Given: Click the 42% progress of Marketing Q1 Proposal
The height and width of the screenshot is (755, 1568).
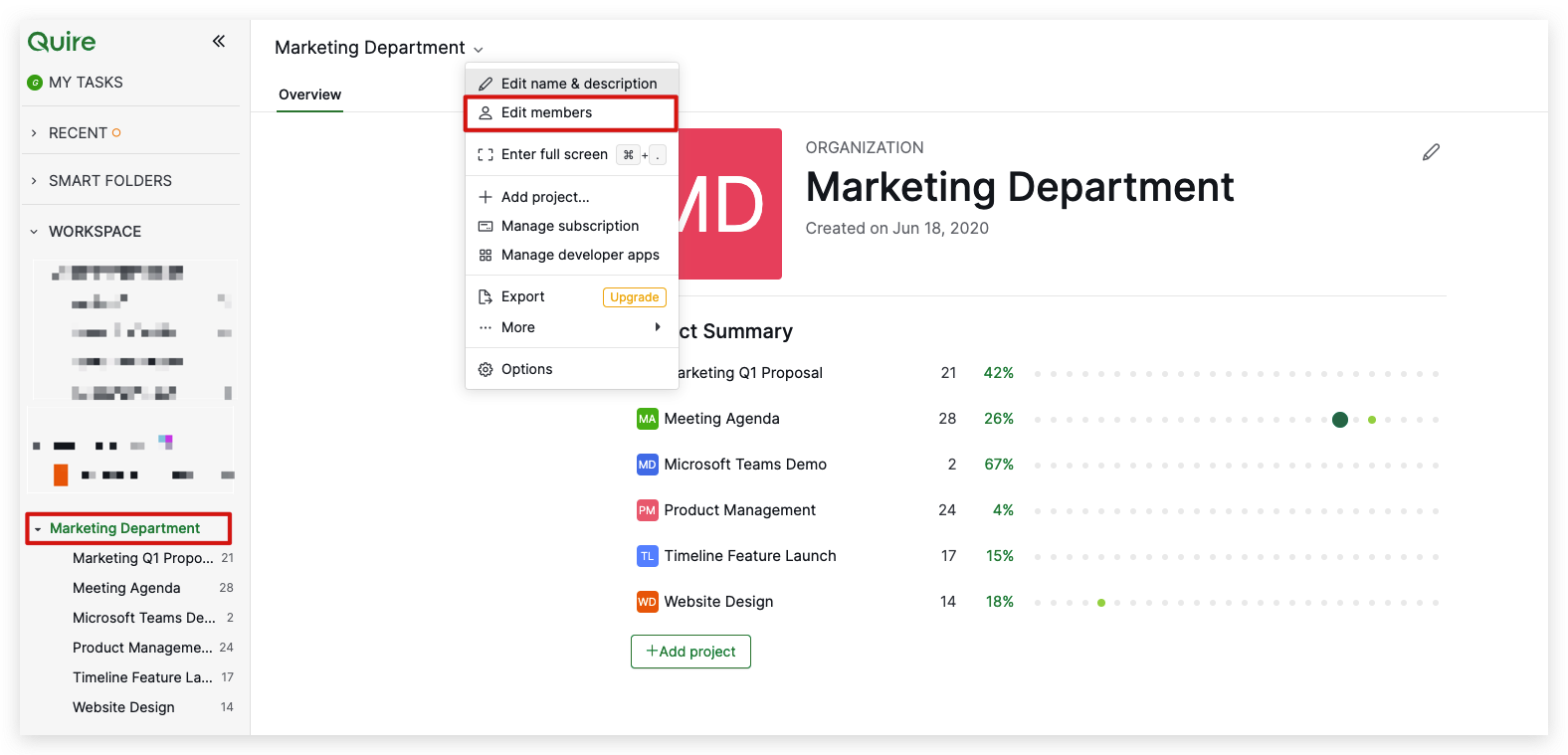Looking at the screenshot, I should [x=999, y=373].
